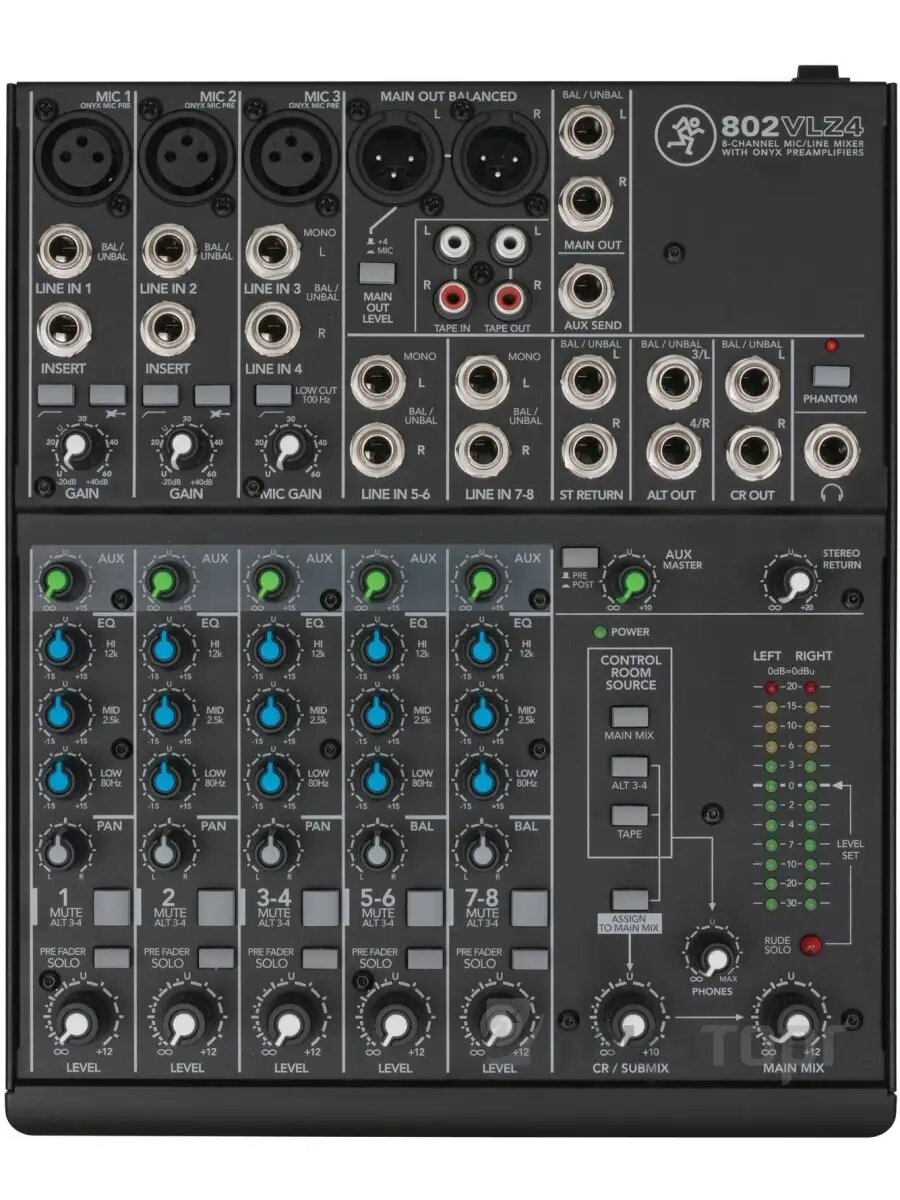Screen dimensions: 900x1200
Task: Click the channel 5-6 BAL knob
Action: click(375, 850)
